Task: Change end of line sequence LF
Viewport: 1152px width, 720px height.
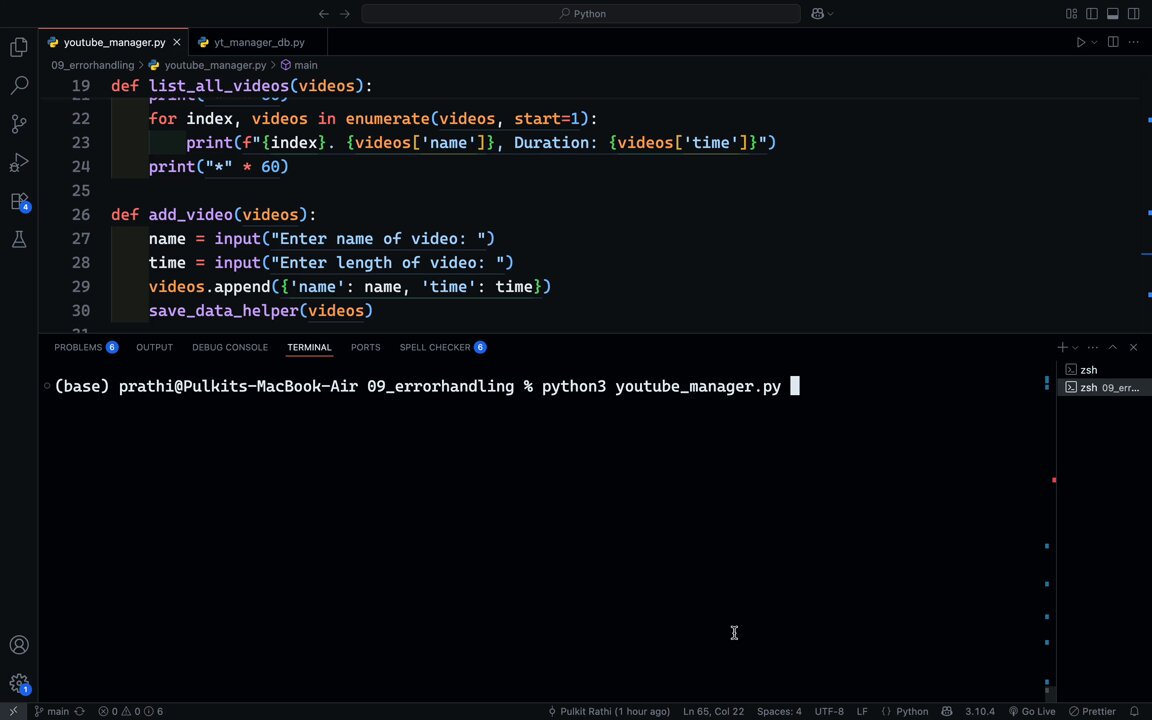Action: click(x=862, y=711)
